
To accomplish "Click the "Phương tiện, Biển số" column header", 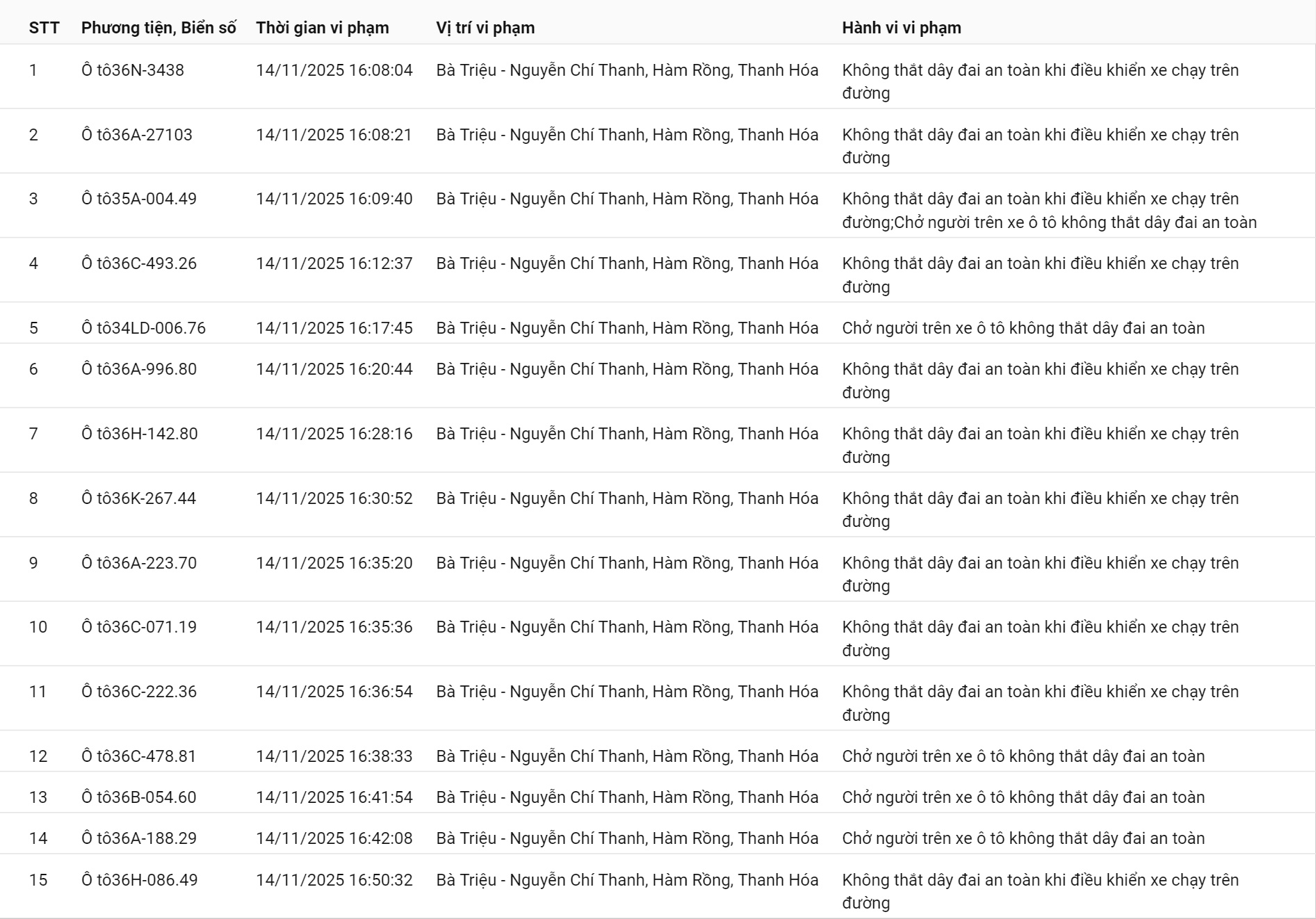I will coord(159,28).
